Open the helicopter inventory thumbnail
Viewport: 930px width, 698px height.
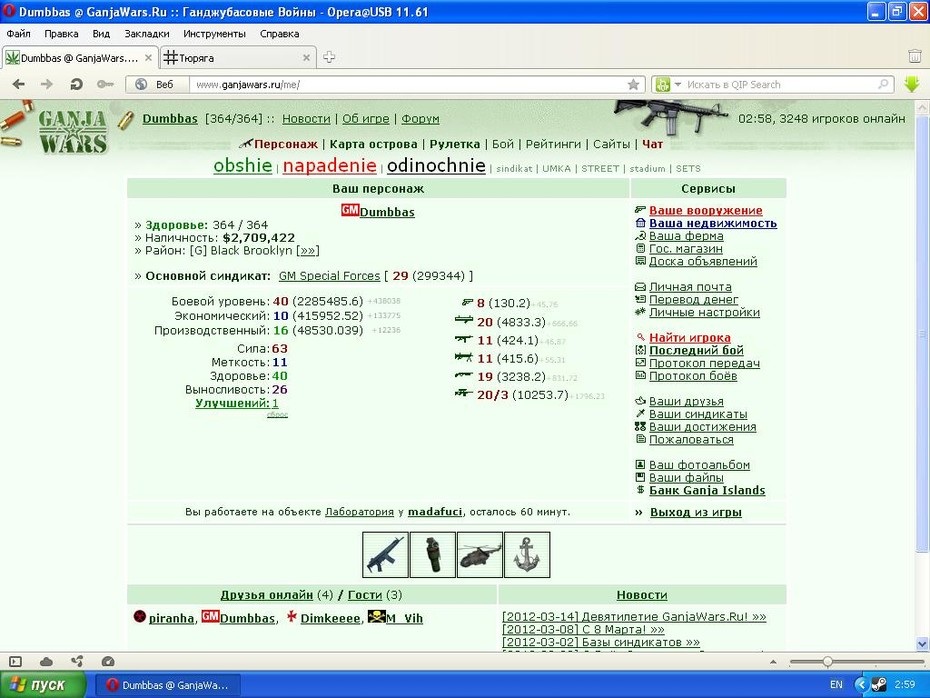480,554
